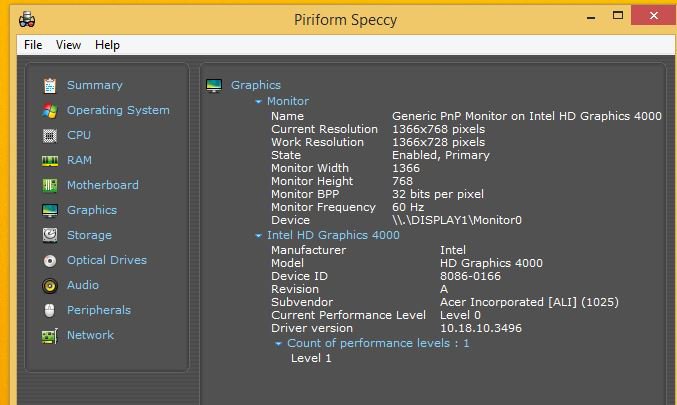Click 'Generic PnP Monitor on Intel HD Graphics 4000'
Image resolution: width=677 pixels, height=405 pixels.
pos(526,116)
